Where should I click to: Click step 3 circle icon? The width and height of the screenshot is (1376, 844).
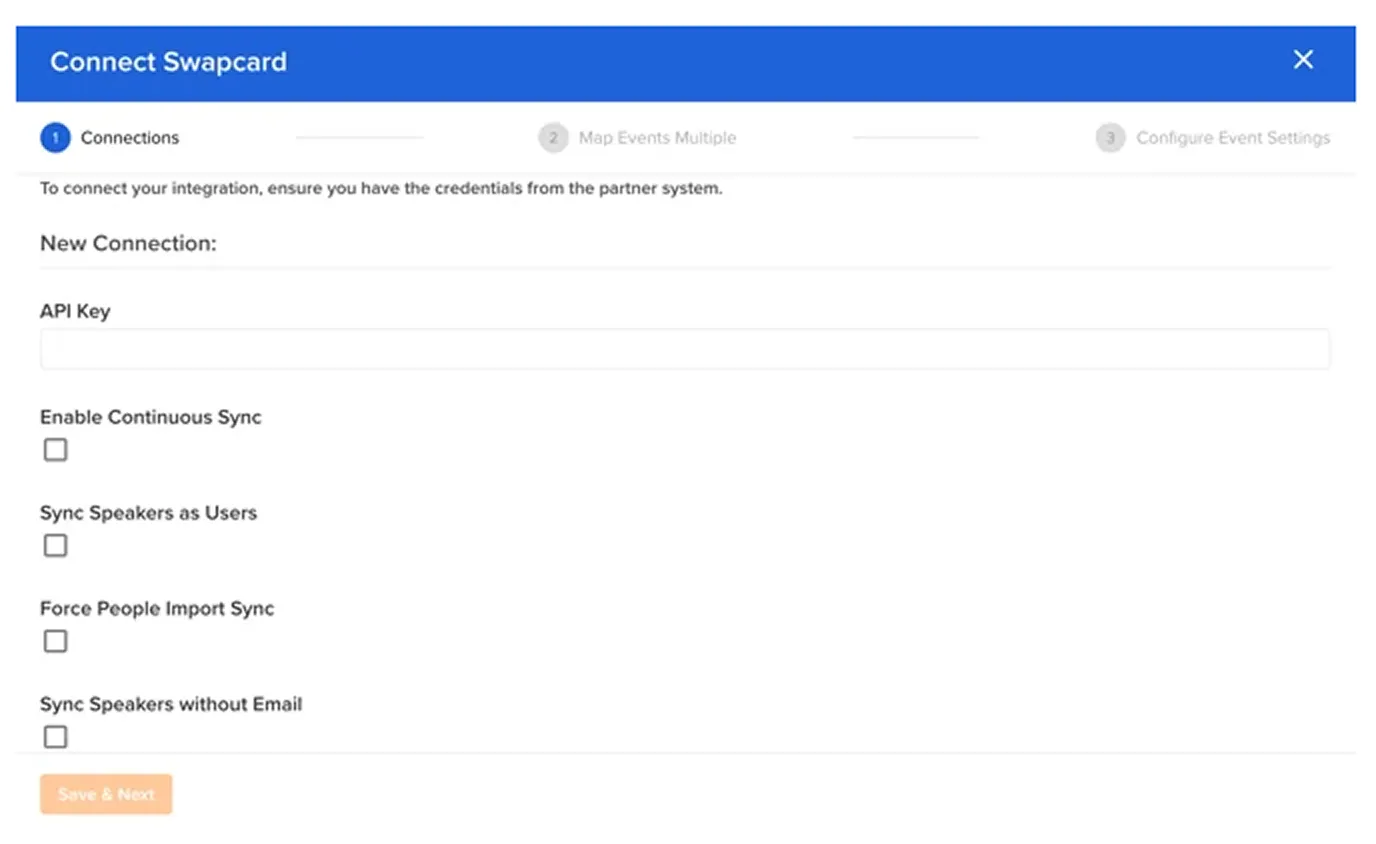pos(1110,138)
